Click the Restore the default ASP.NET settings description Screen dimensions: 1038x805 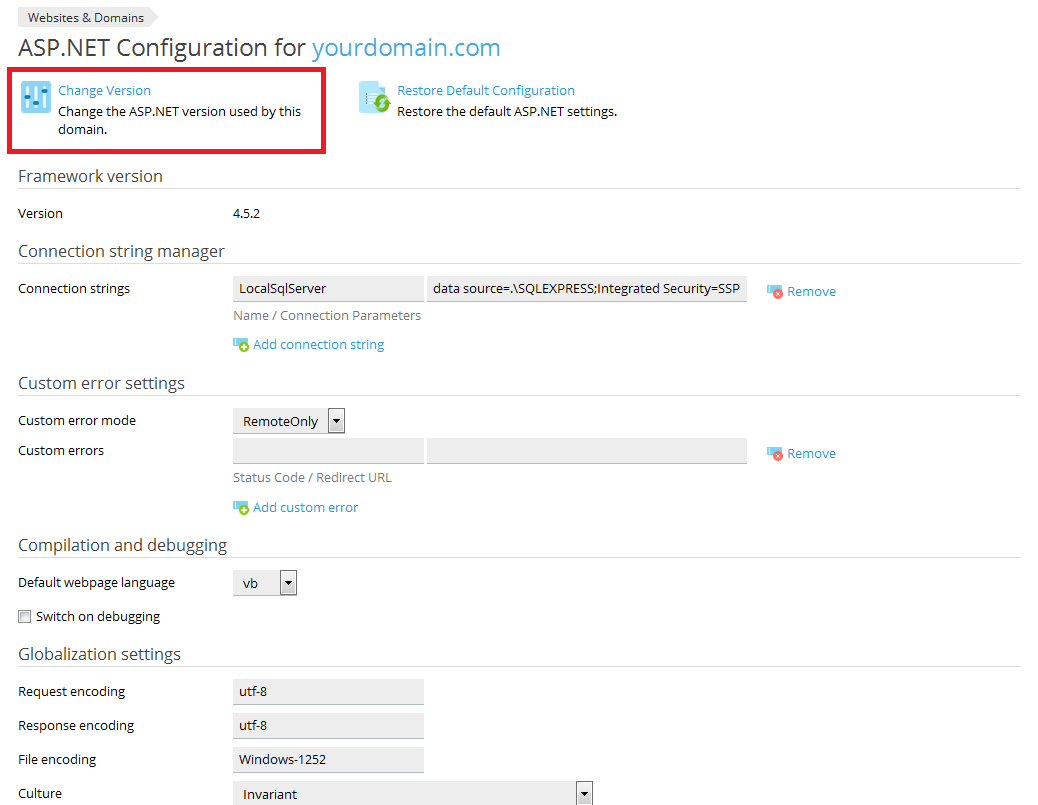[x=507, y=112]
